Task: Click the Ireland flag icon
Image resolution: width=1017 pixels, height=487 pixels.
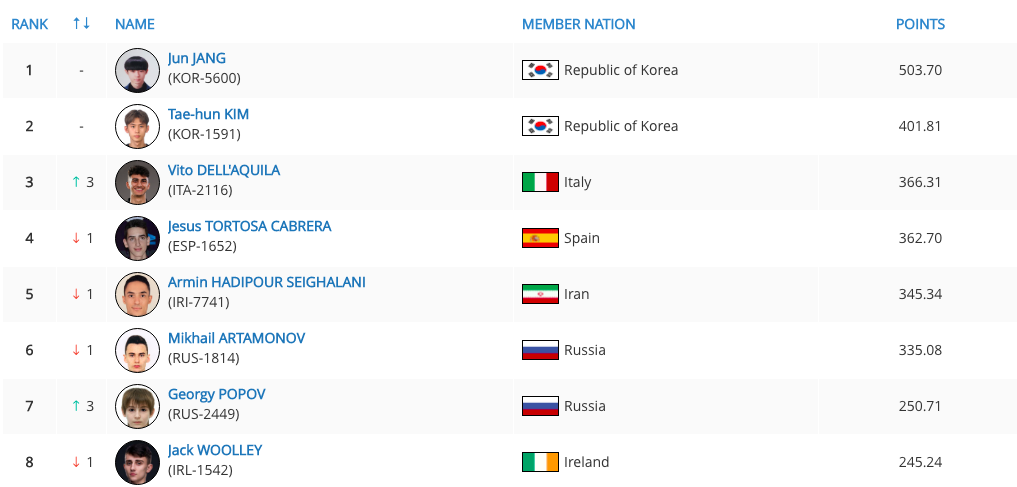Action: pyautogui.click(x=540, y=462)
